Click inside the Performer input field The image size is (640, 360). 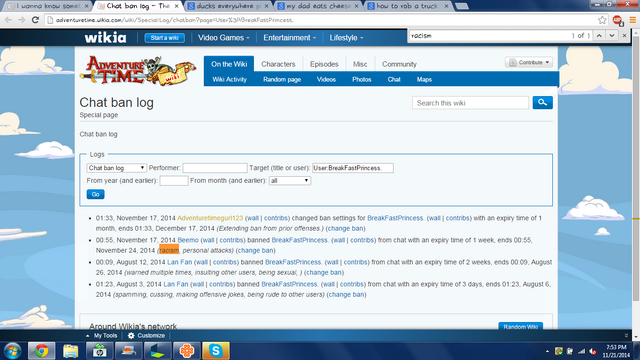coord(215,168)
